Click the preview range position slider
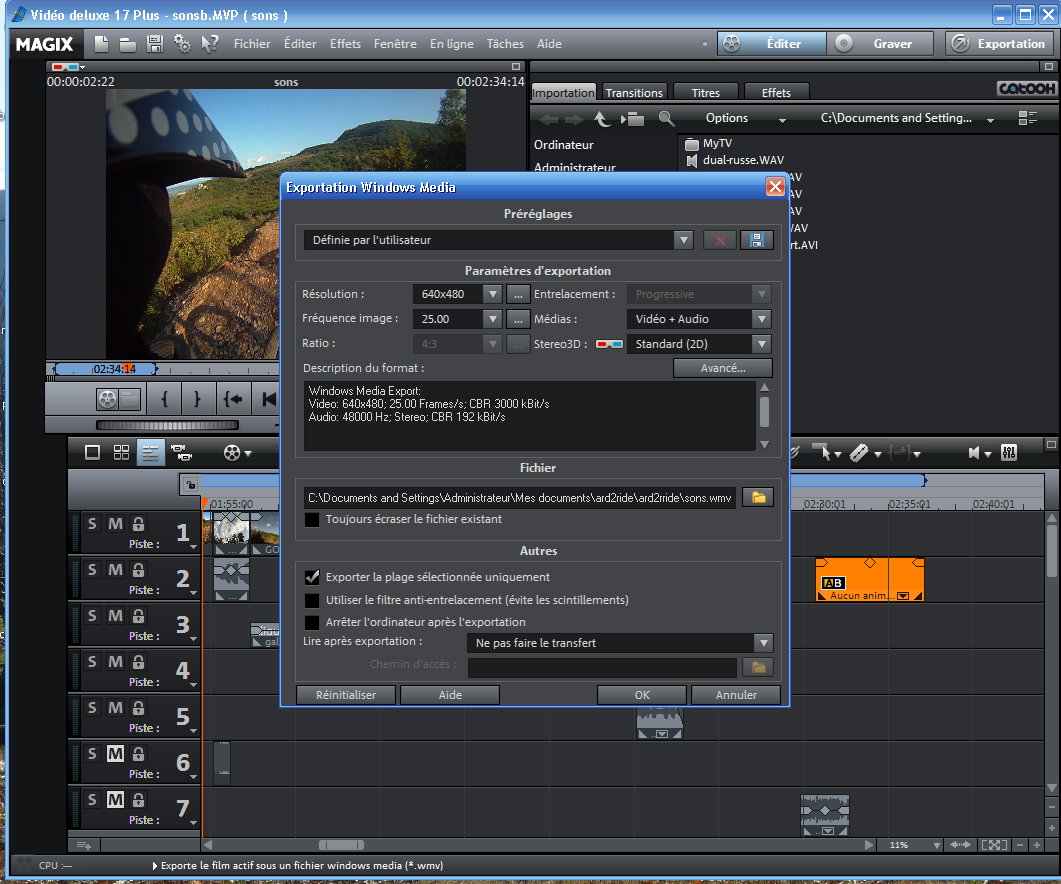The width and height of the screenshot is (1061, 884). 106,369
